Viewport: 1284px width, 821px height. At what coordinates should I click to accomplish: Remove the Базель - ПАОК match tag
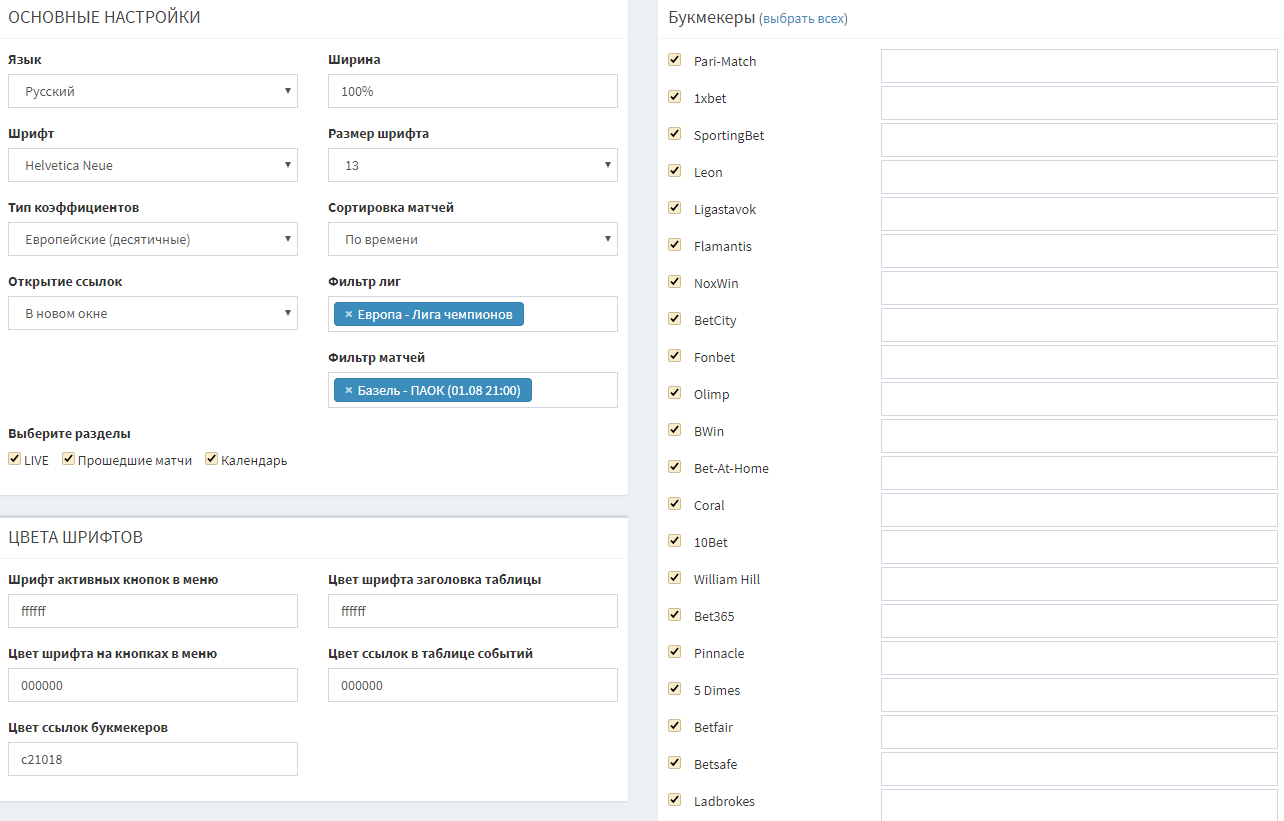pos(349,390)
